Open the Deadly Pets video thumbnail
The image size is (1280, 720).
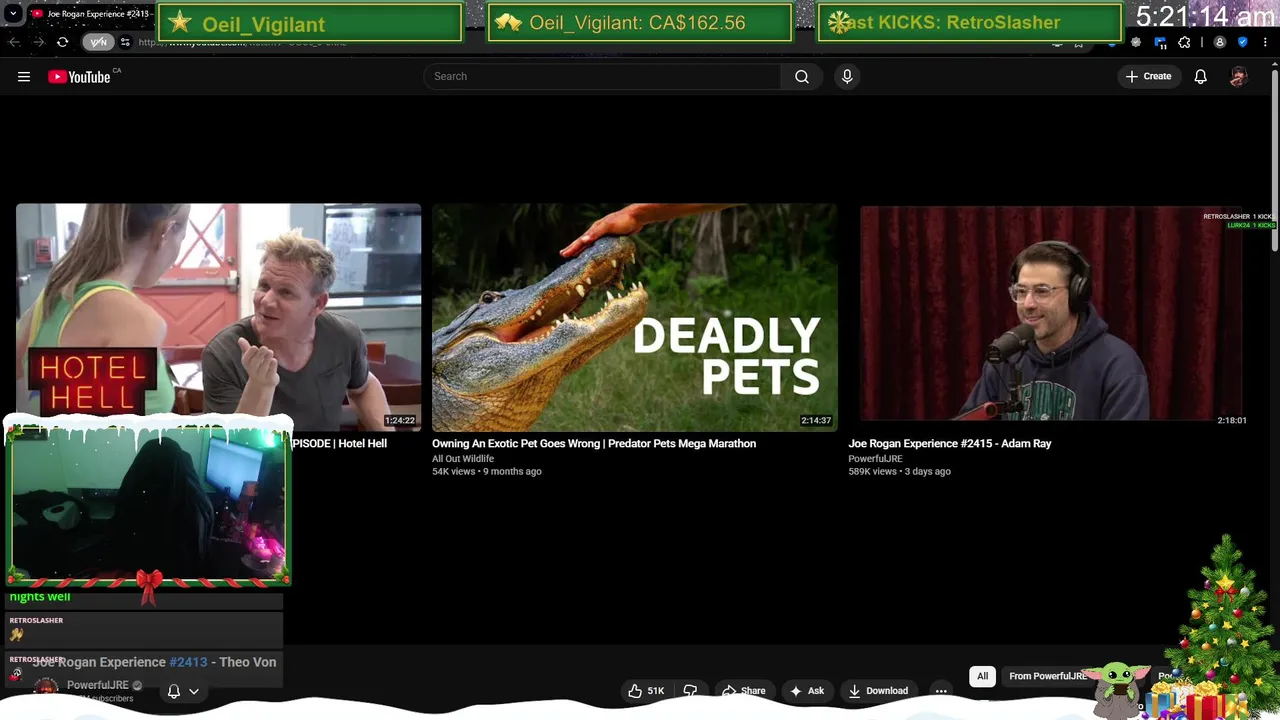635,317
